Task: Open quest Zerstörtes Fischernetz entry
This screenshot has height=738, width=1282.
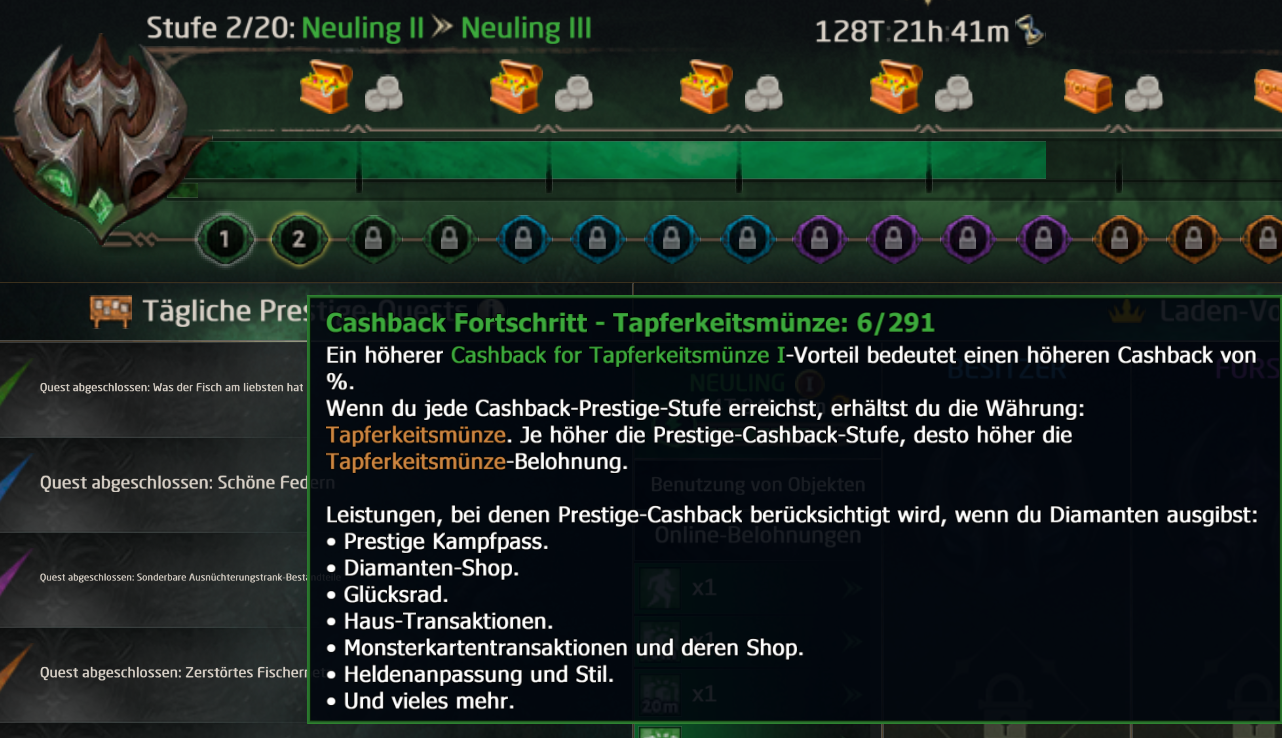Action: click(153, 673)
